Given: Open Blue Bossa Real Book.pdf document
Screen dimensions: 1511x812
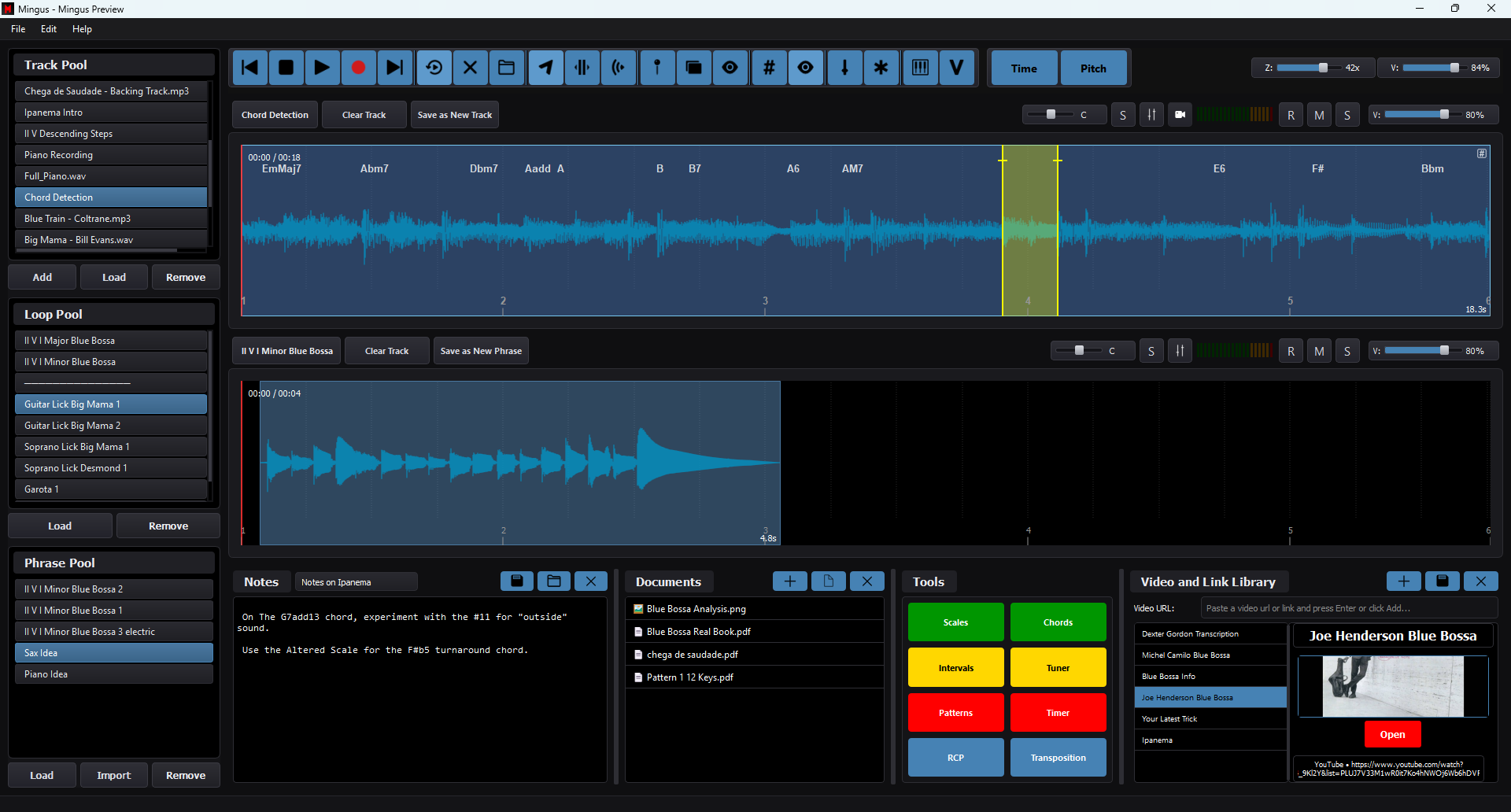Looking at the screenshot, I should click(755, 632).
